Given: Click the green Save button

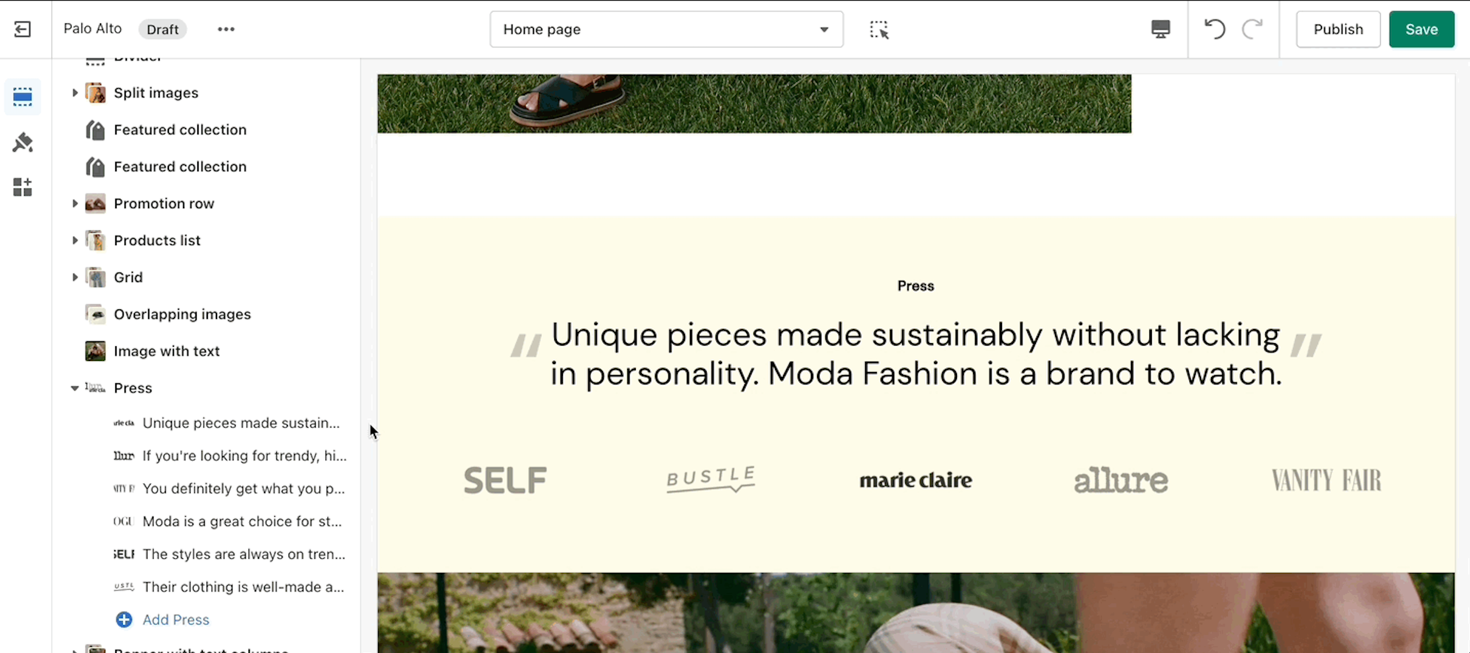Looking at the screenshot, I should [1421, 29].
